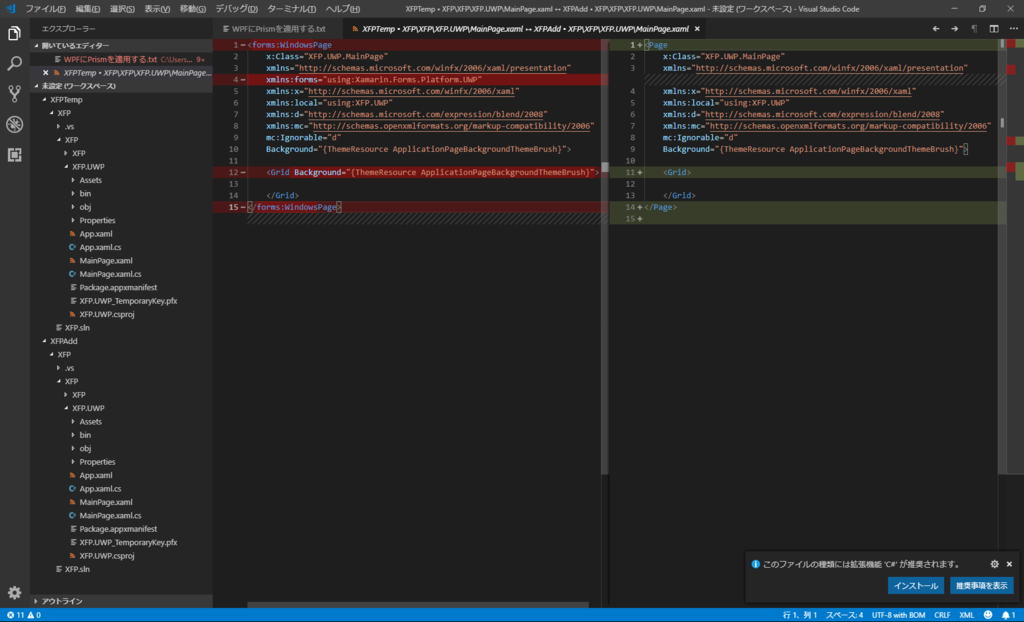Open the Manage gear at bottom left
Screen dimensions: 1024x622
click(14, 593)
